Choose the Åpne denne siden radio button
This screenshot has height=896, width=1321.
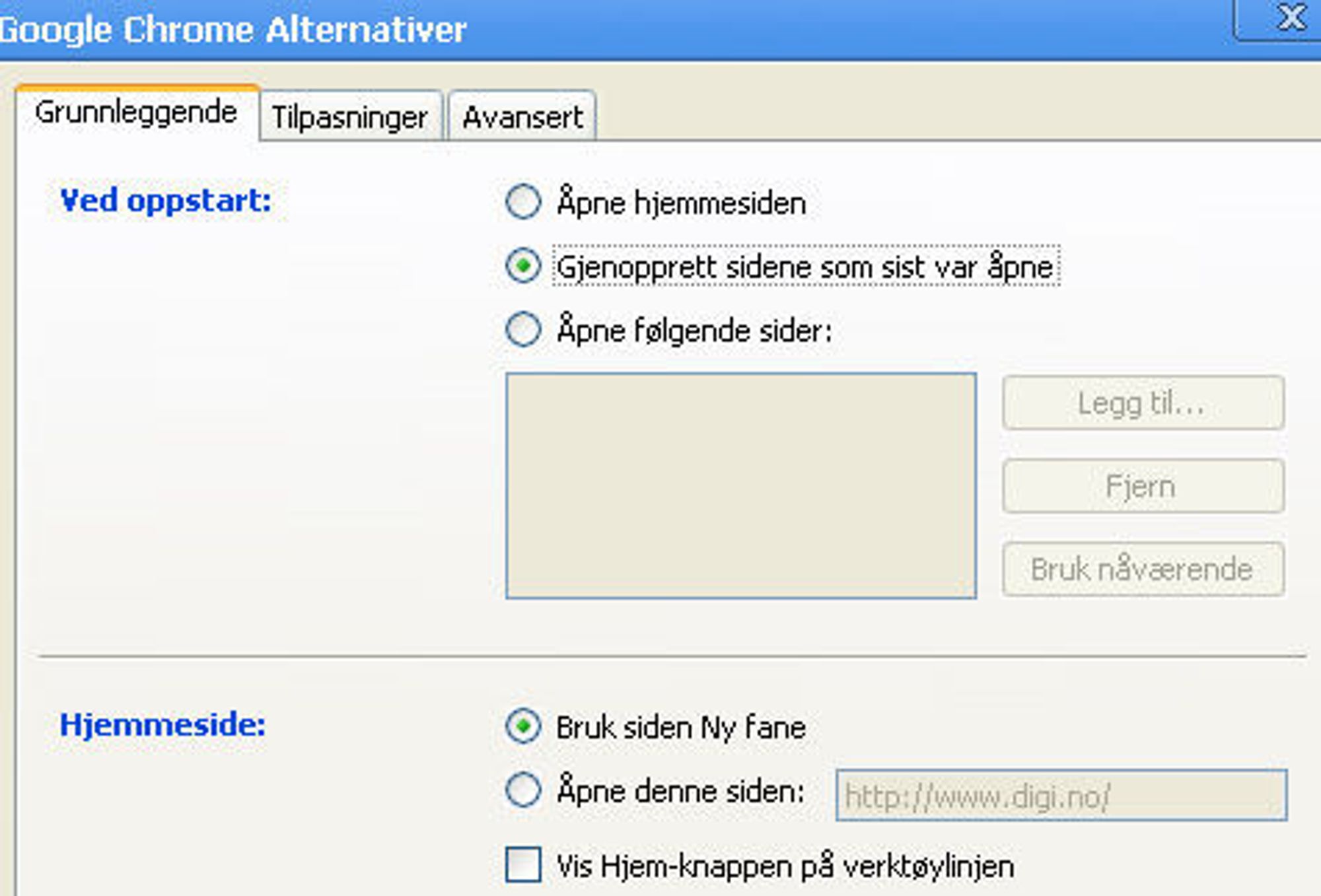[x=523, y=790]
